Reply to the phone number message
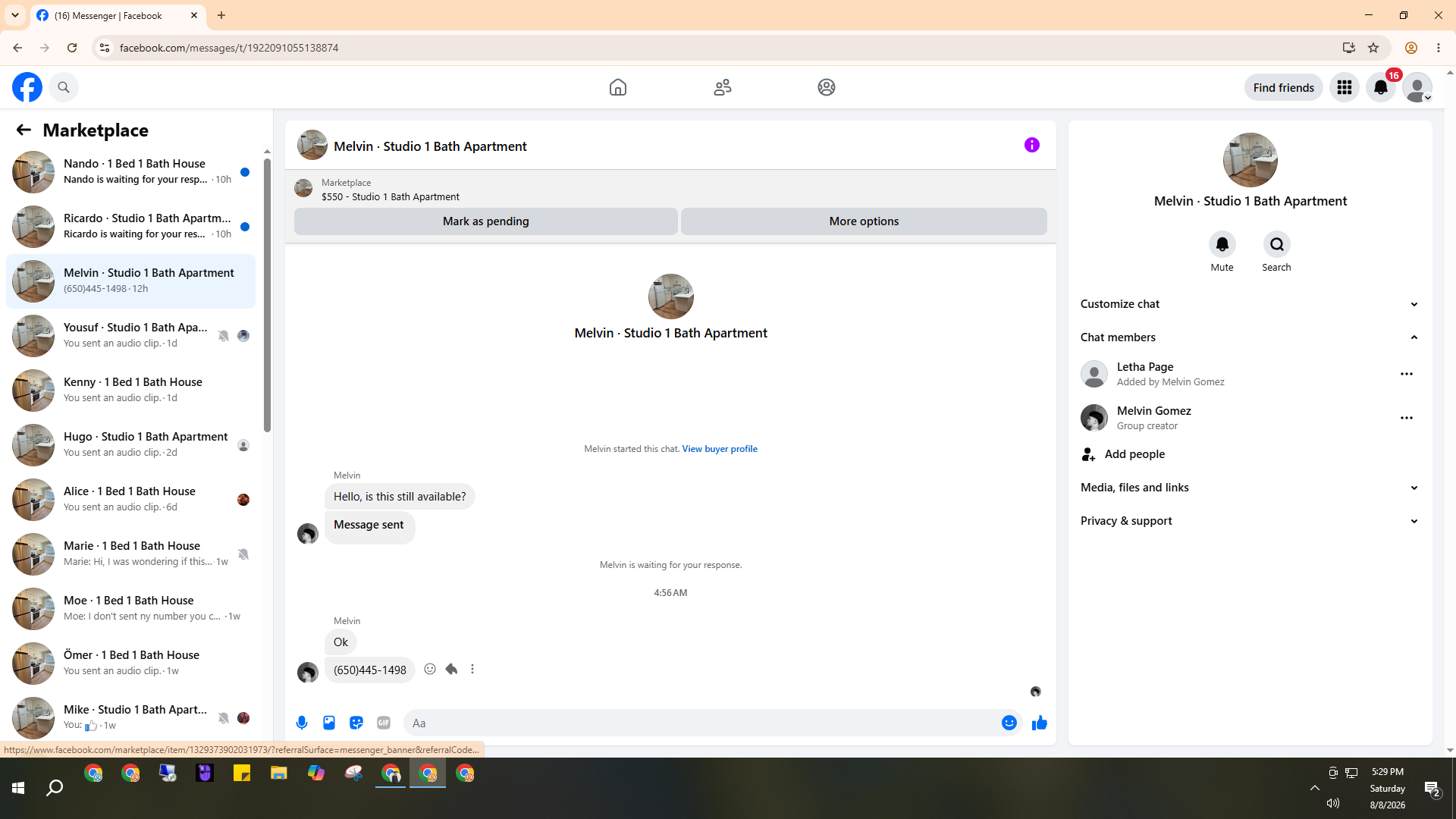The image size is (1456, 819). tap(451, 669)
